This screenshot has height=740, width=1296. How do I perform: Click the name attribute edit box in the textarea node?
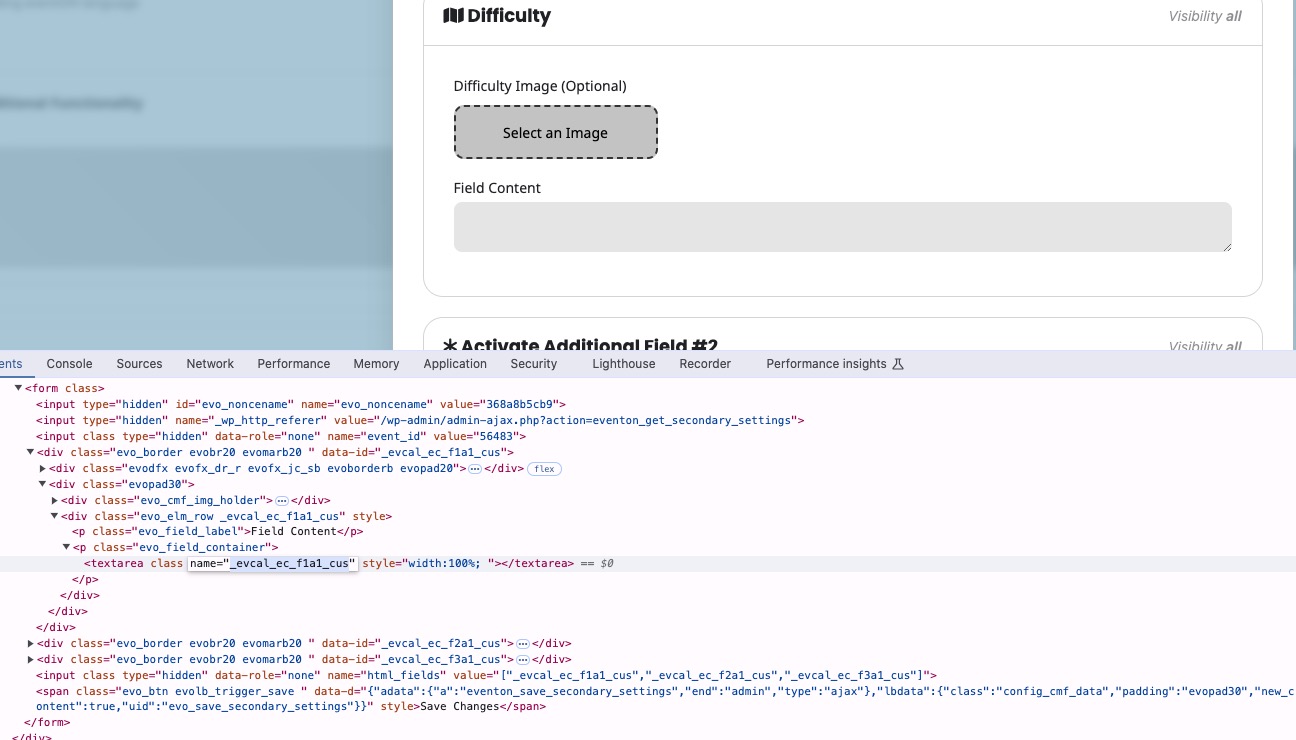coord(272,564)
